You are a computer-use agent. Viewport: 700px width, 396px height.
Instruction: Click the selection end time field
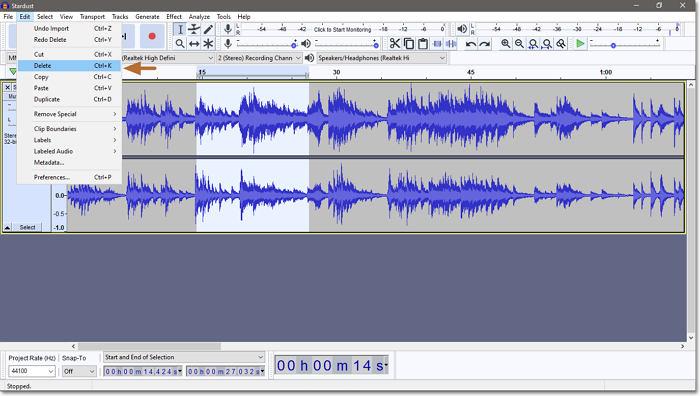(x=225, y=371)
